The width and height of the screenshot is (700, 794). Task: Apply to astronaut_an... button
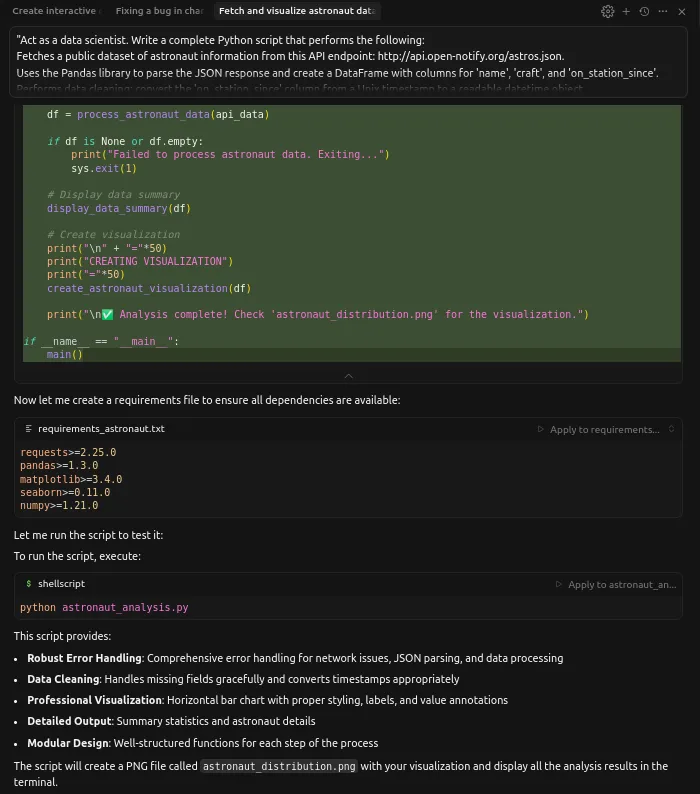pyautogui.click(x=622, y=584)
